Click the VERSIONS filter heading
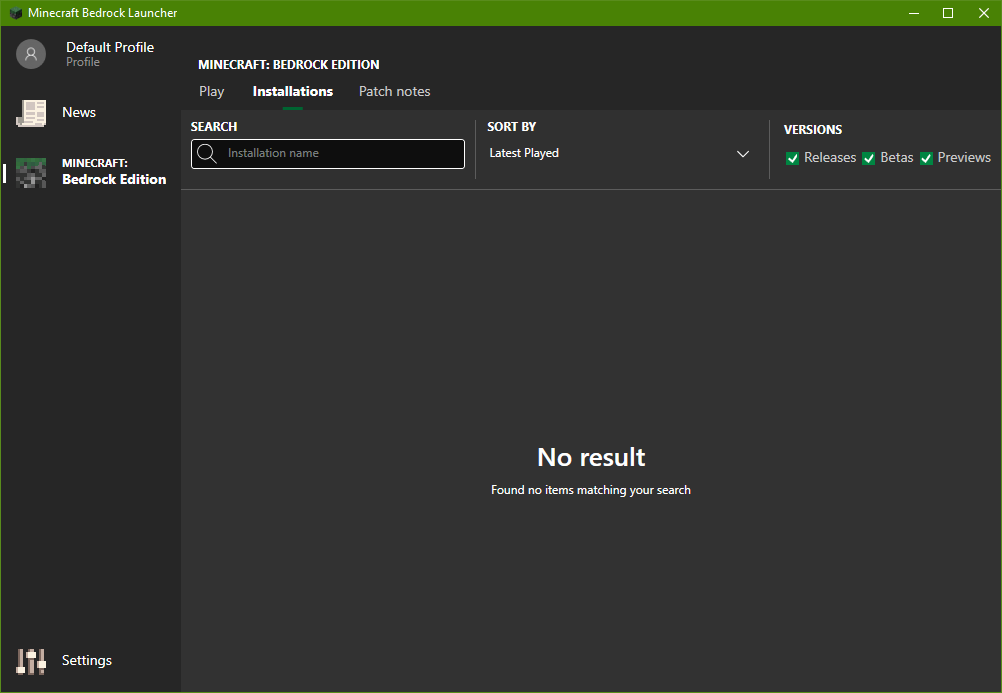 [813, 130]
